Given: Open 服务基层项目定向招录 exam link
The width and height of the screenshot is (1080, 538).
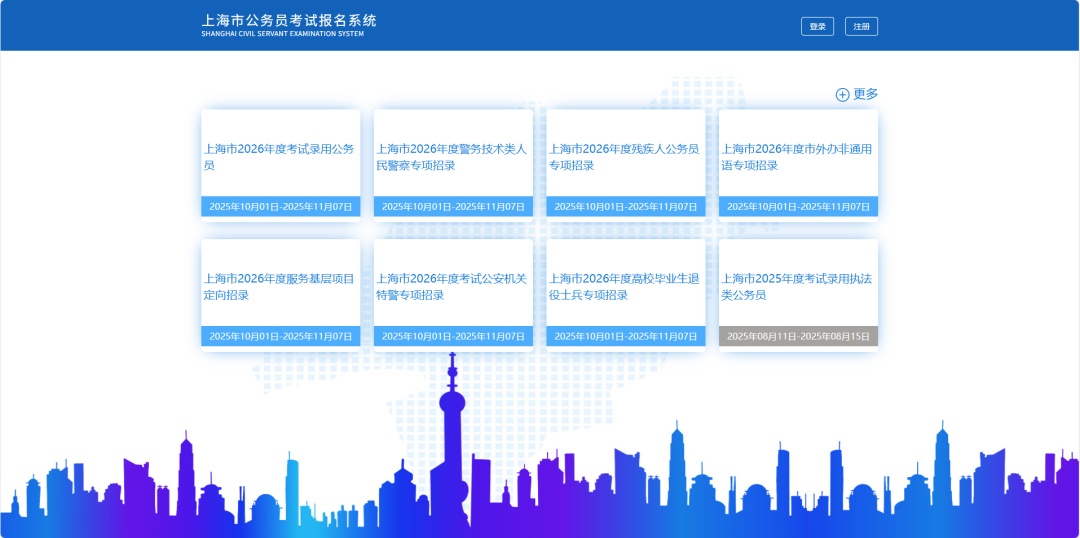Looking at the screenshot, I should tap(280, 287).
